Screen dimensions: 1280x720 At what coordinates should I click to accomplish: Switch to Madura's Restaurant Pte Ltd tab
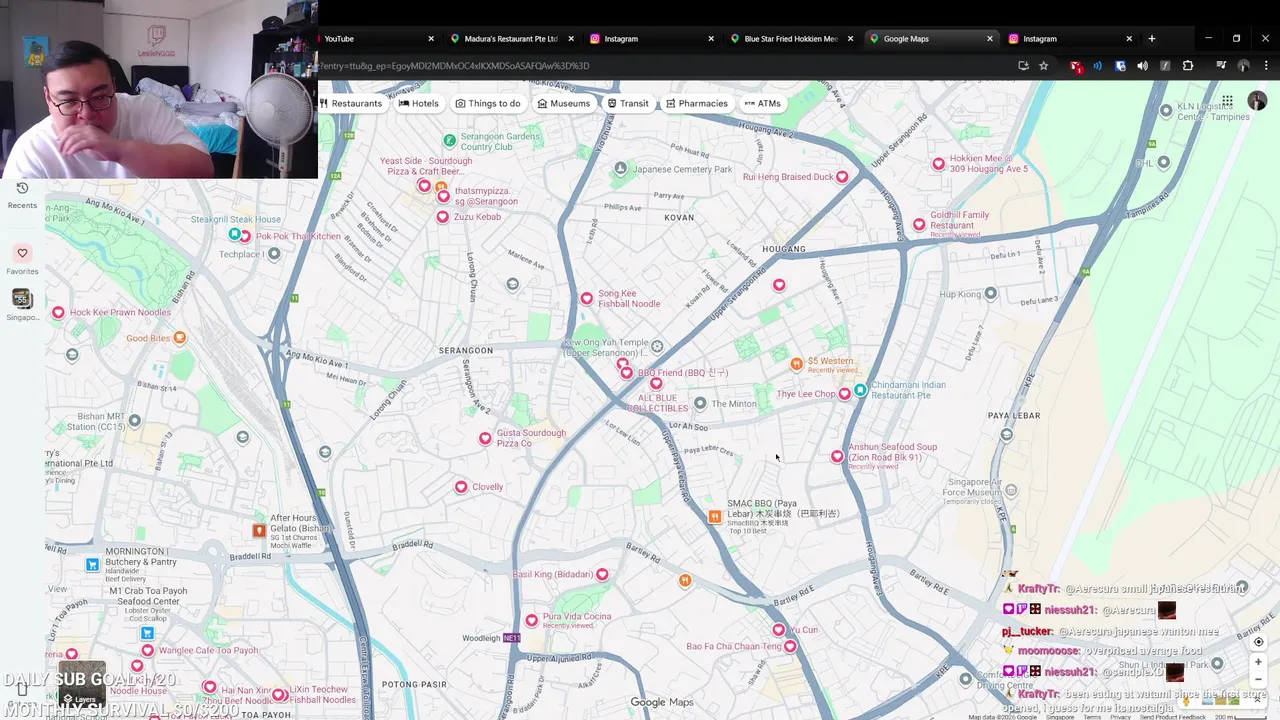(510, 38)
